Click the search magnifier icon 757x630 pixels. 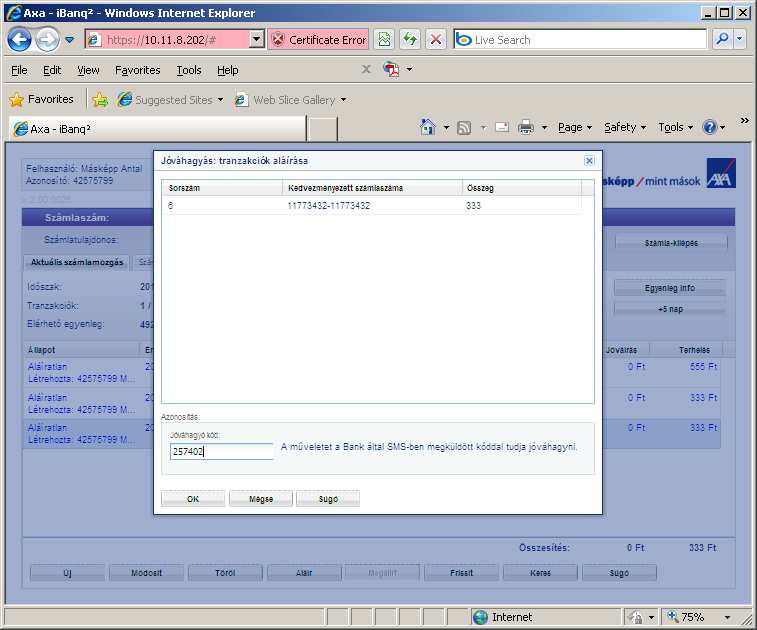722,40
